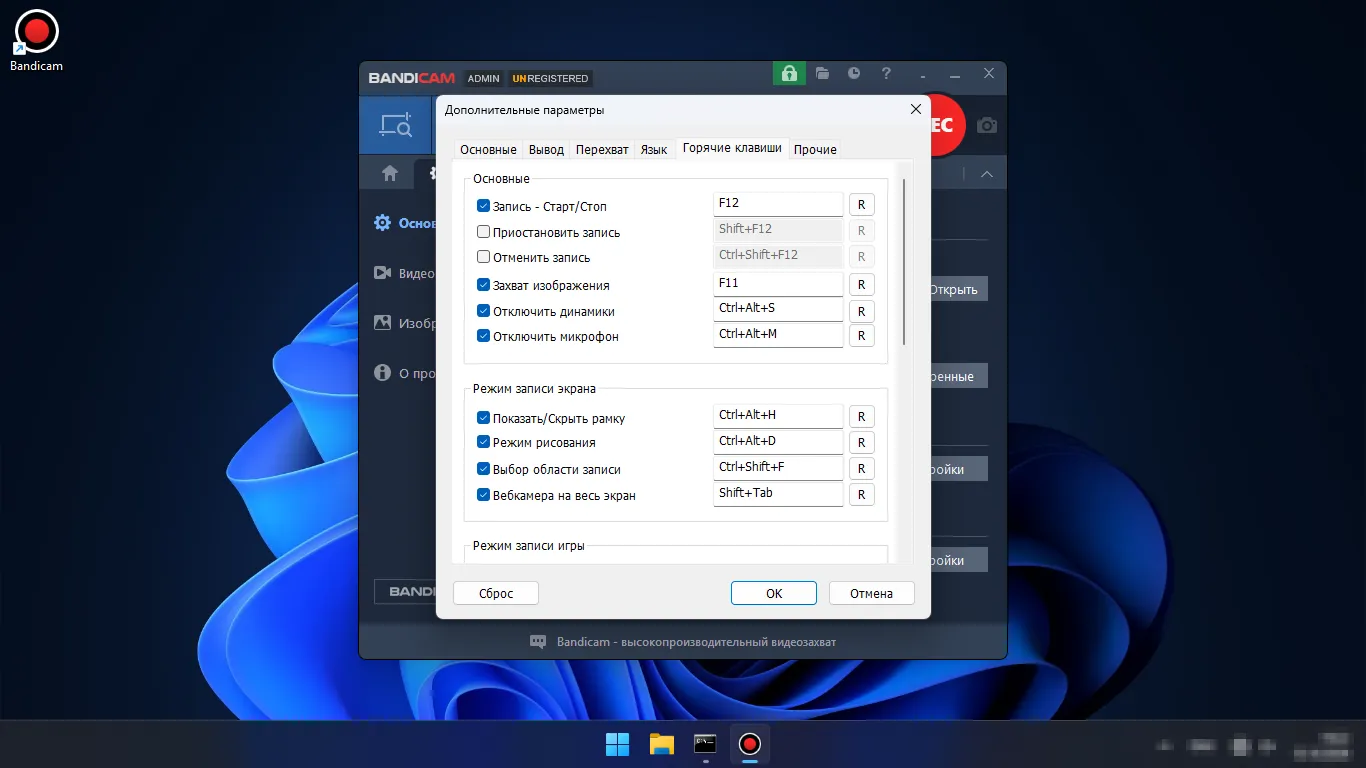
Task: Click the gear icon in Bandicam sidebar
Action: click(x=382, y=223)
